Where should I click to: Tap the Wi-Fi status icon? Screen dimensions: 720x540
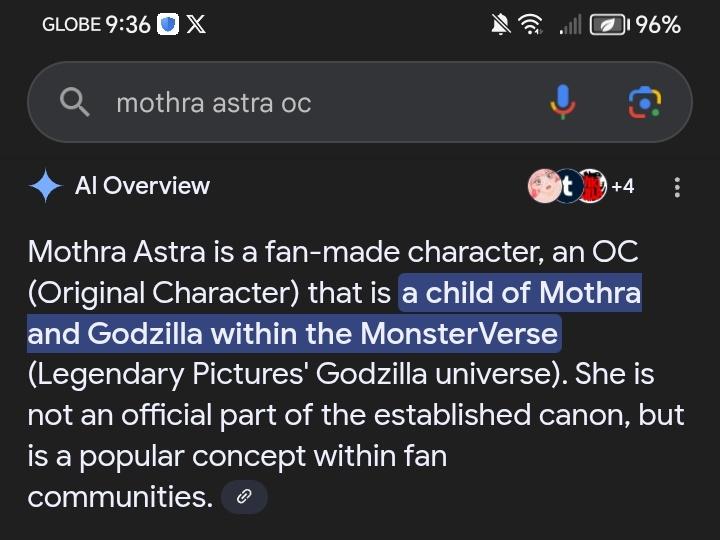pyautogui.click(x=531, y=25)
